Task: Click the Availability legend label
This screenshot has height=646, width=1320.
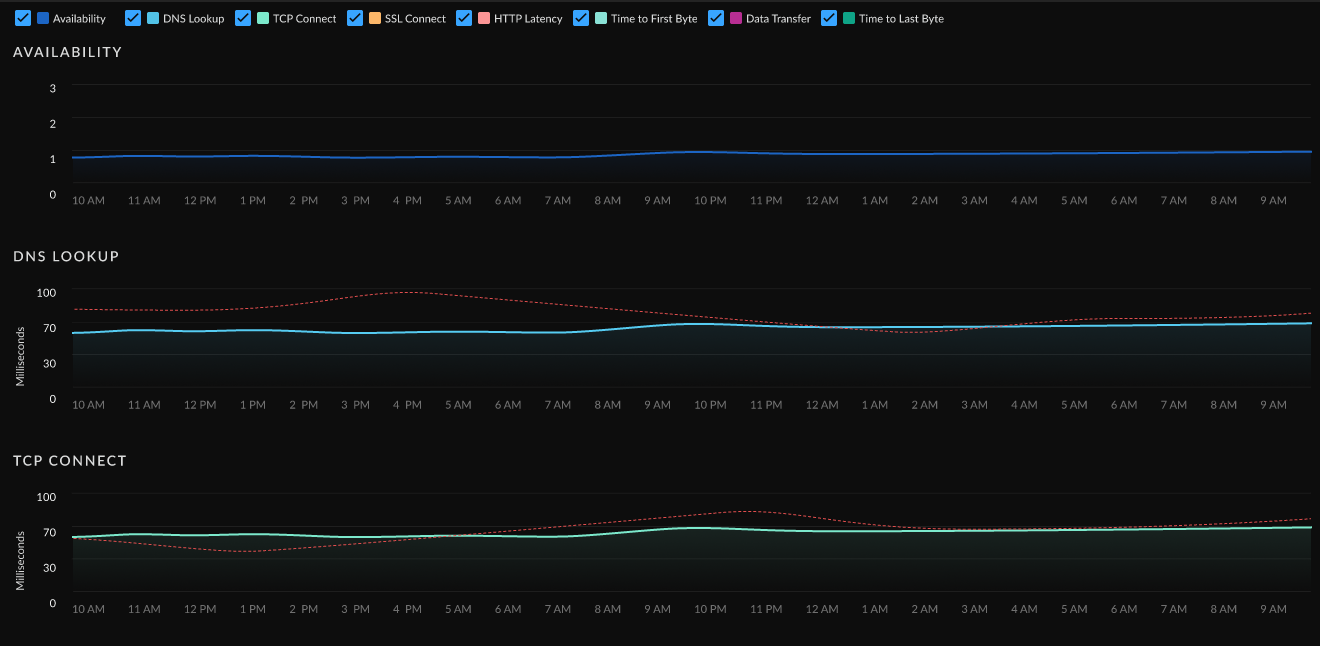Action: (x=79, y=19)
